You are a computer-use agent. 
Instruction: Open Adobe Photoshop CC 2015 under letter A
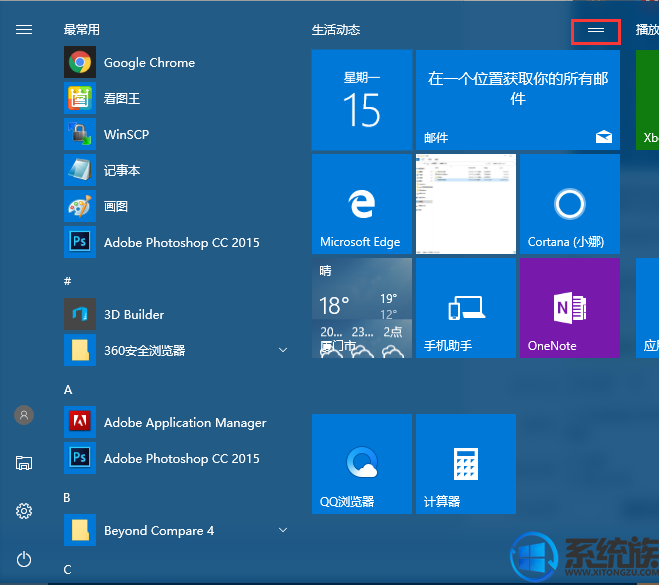[177, 458]
